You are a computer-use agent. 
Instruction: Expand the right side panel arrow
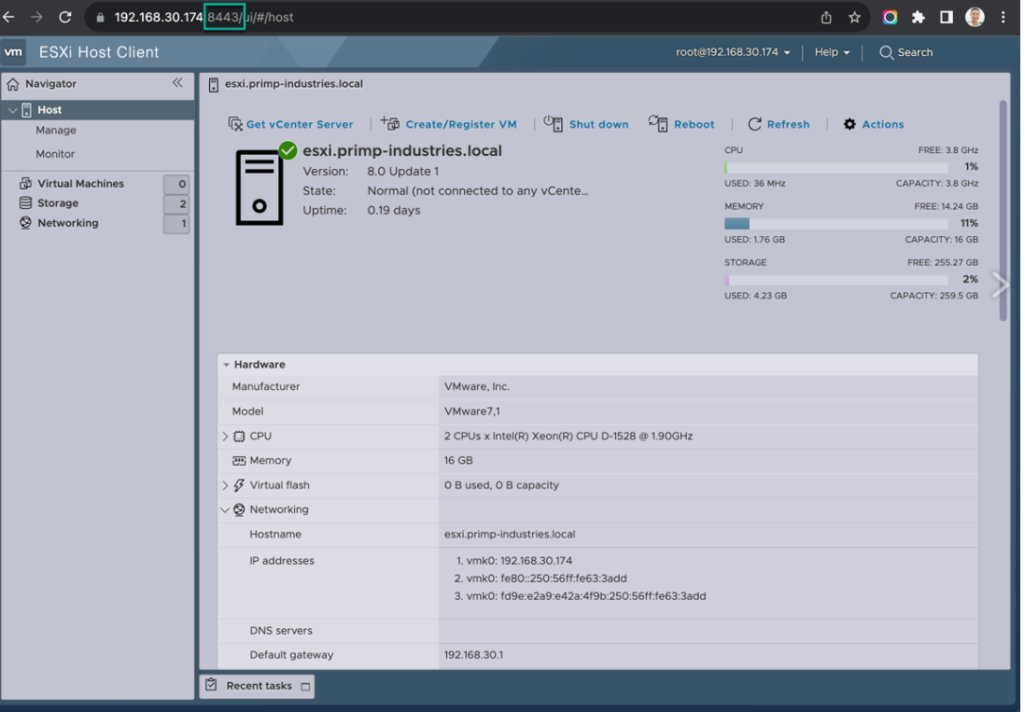pos(999,285)
